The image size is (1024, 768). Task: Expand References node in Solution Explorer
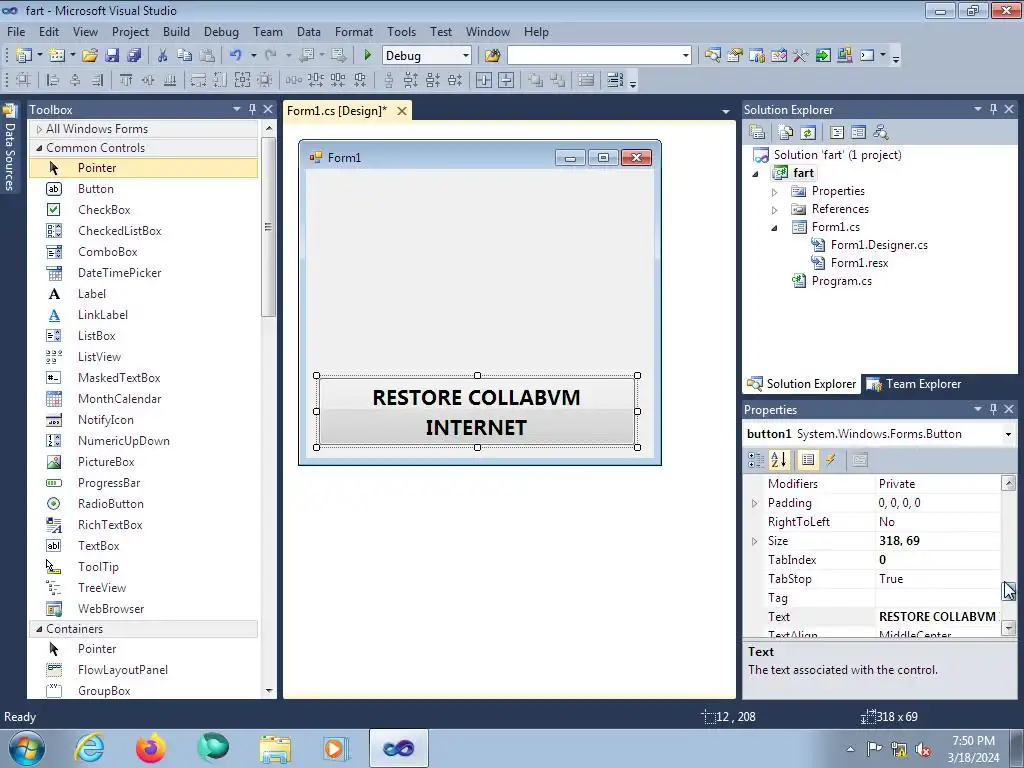pyautogui.click(x=775, y=210)
